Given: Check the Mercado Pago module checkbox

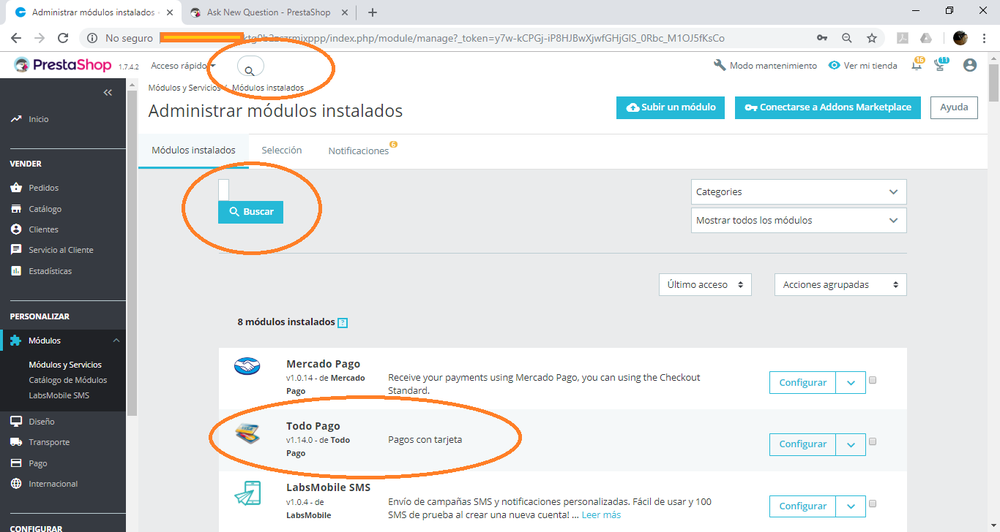Looking at the screenshot, I should 872,380.
